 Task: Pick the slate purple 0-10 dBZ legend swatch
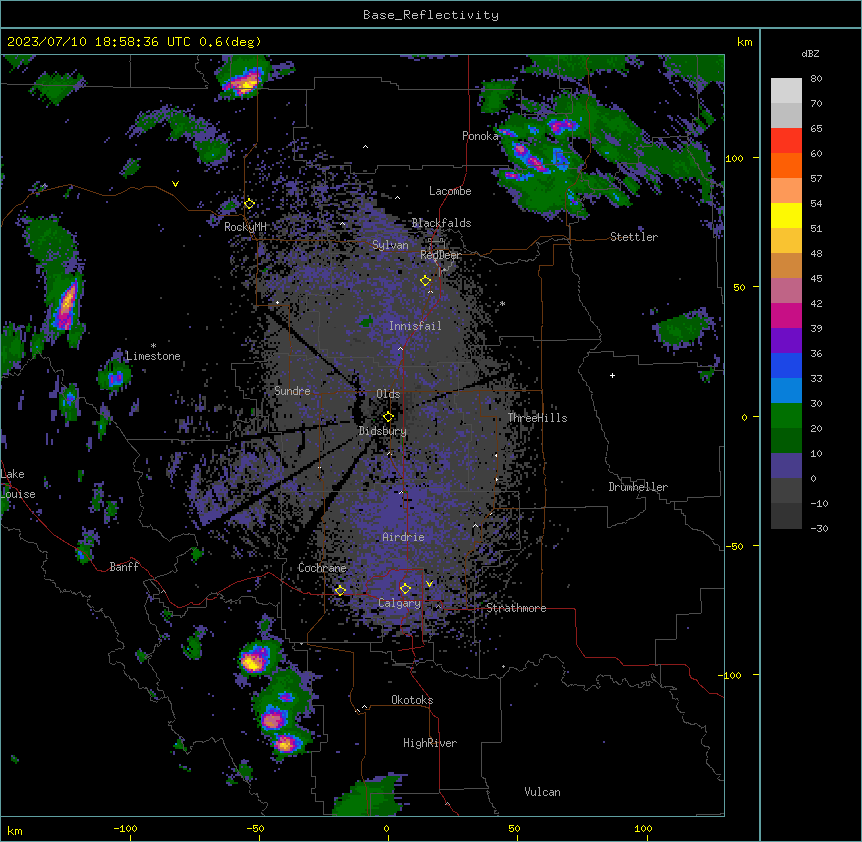[786, 466]
